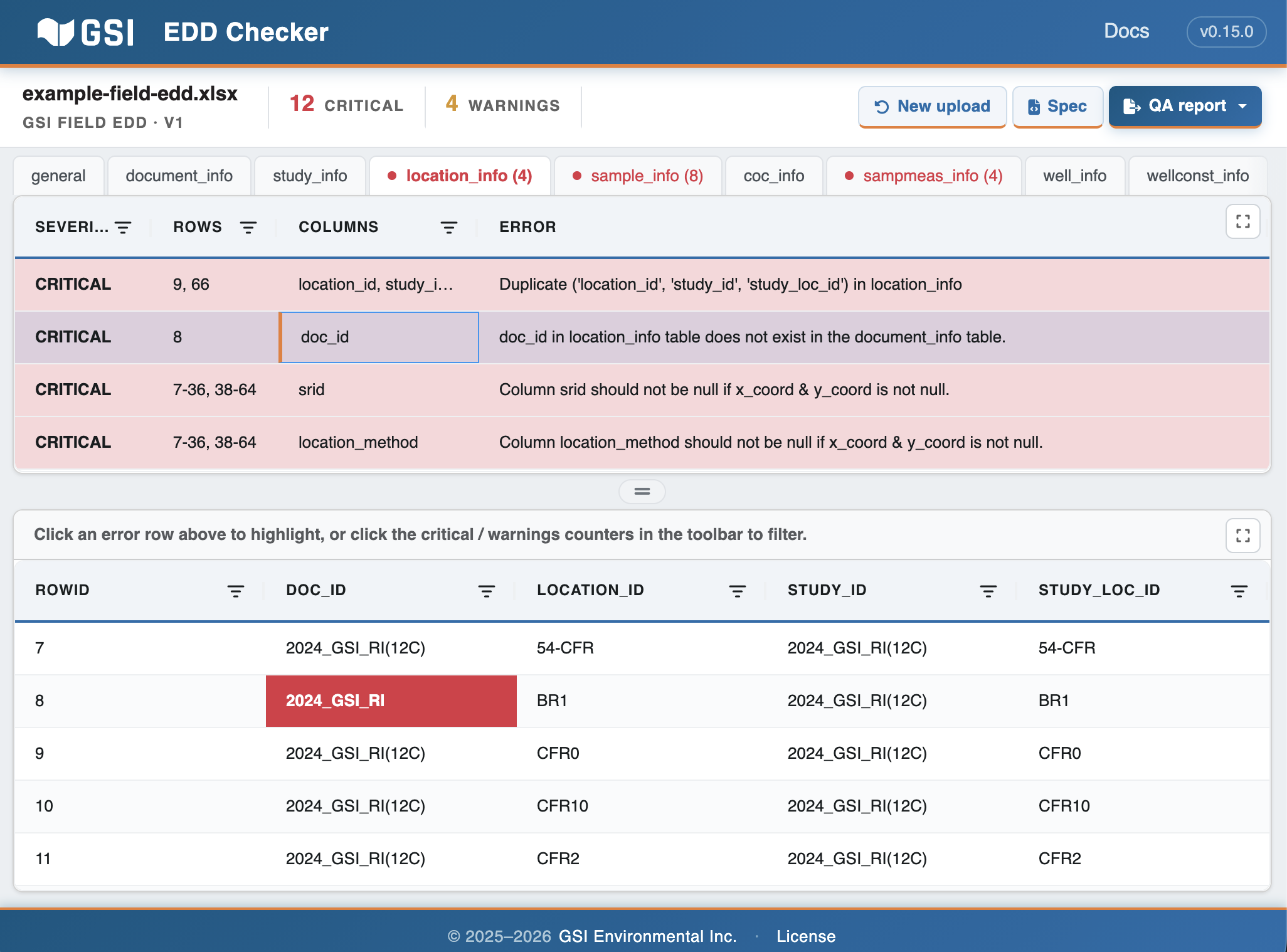This screenshot has width=1287, height=952.
Task: Open the Severity column filter menu
Action: click(x=123, y=228)
